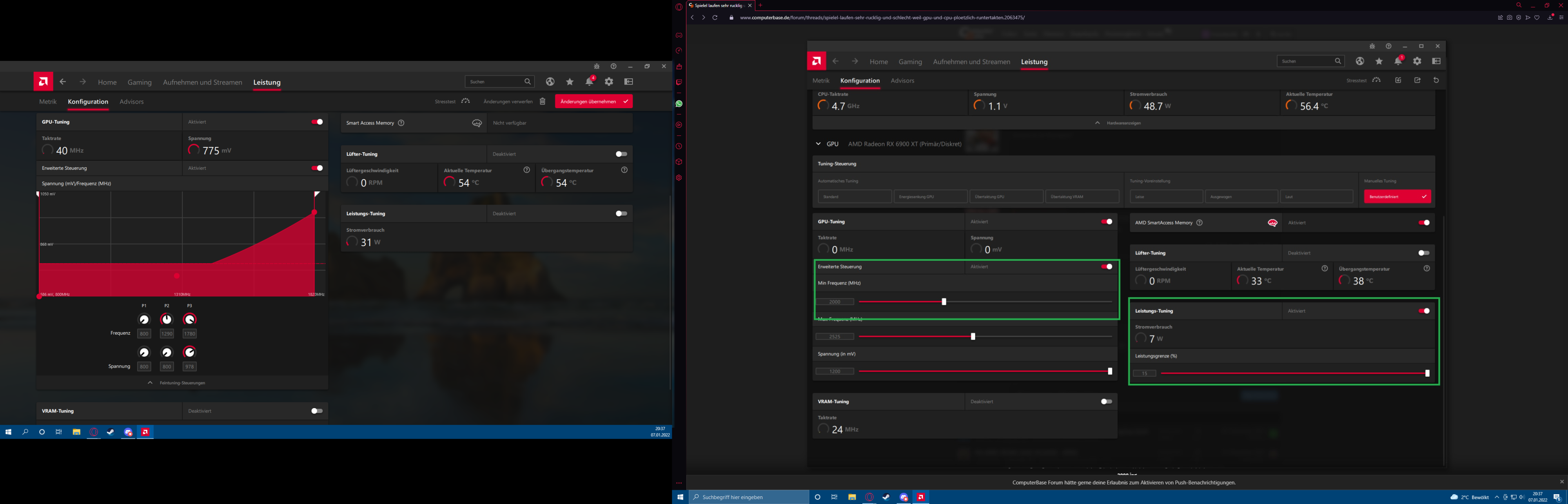
Task: Turn off GPU-Tuning beside 40 MHz Taktrate
Action: coord(317,122)
